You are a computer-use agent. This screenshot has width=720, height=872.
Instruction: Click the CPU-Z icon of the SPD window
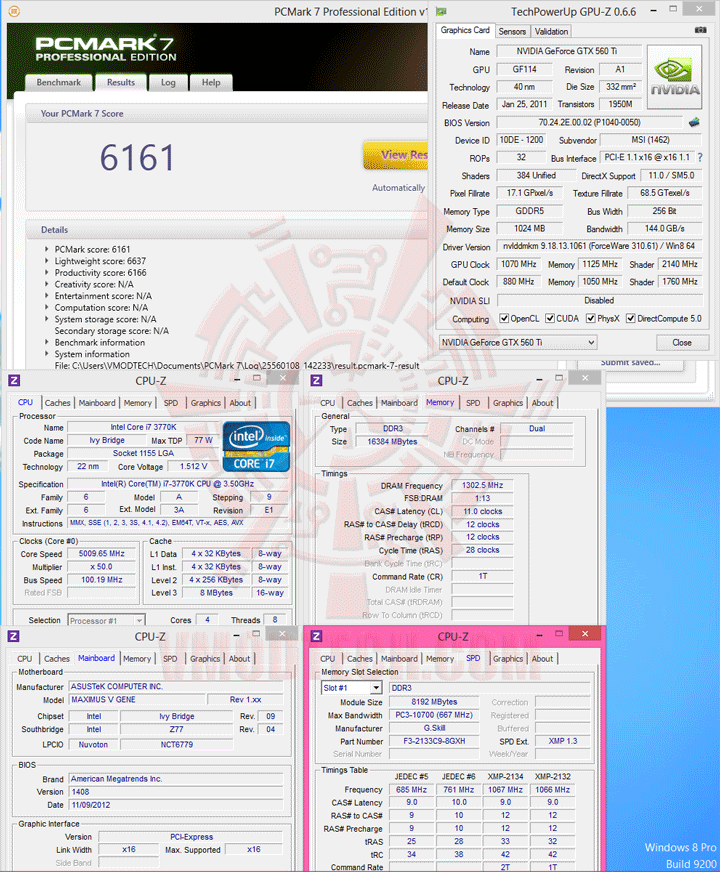tap(316, 636)
